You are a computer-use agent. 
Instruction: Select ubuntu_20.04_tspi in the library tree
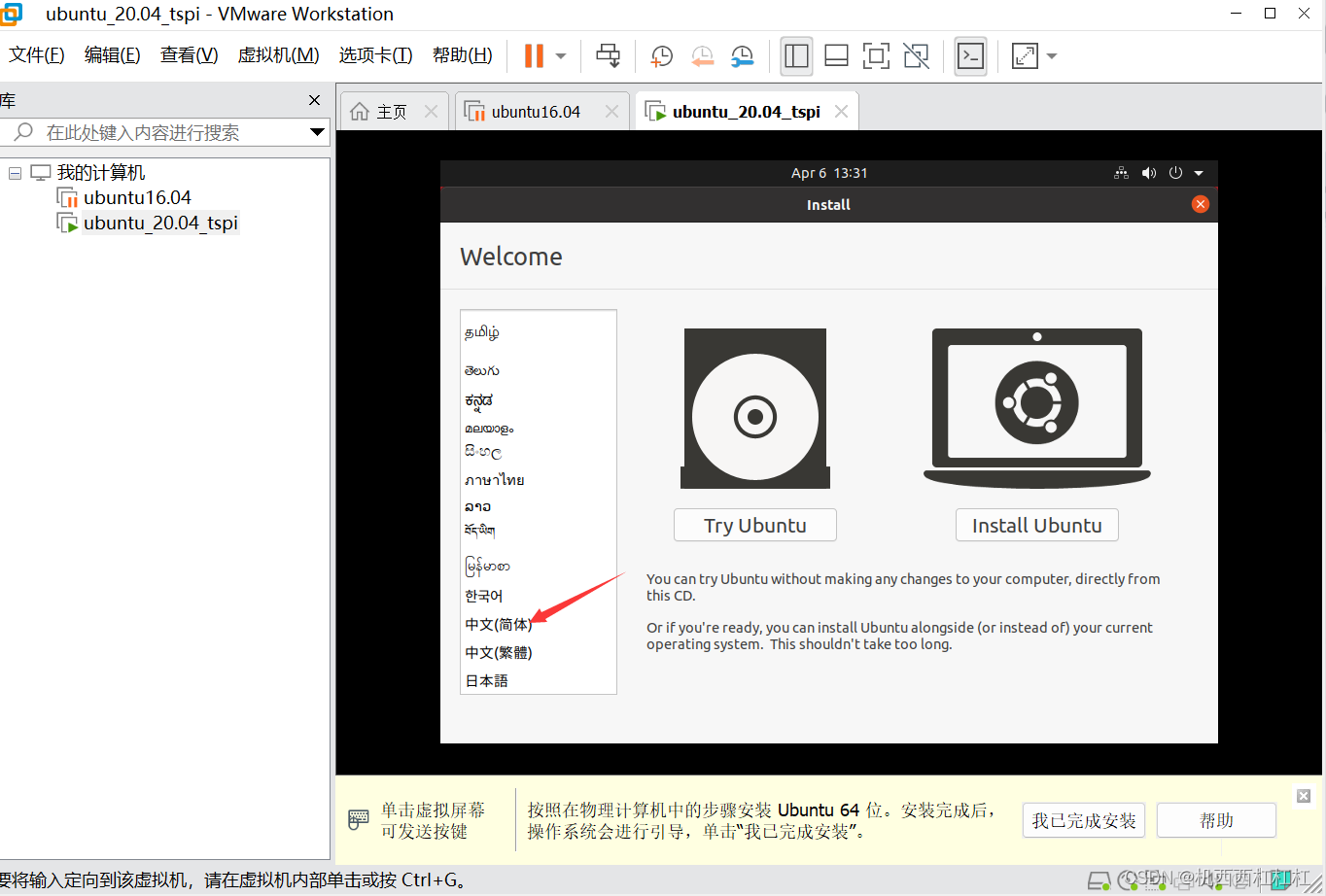click(160, 223)
